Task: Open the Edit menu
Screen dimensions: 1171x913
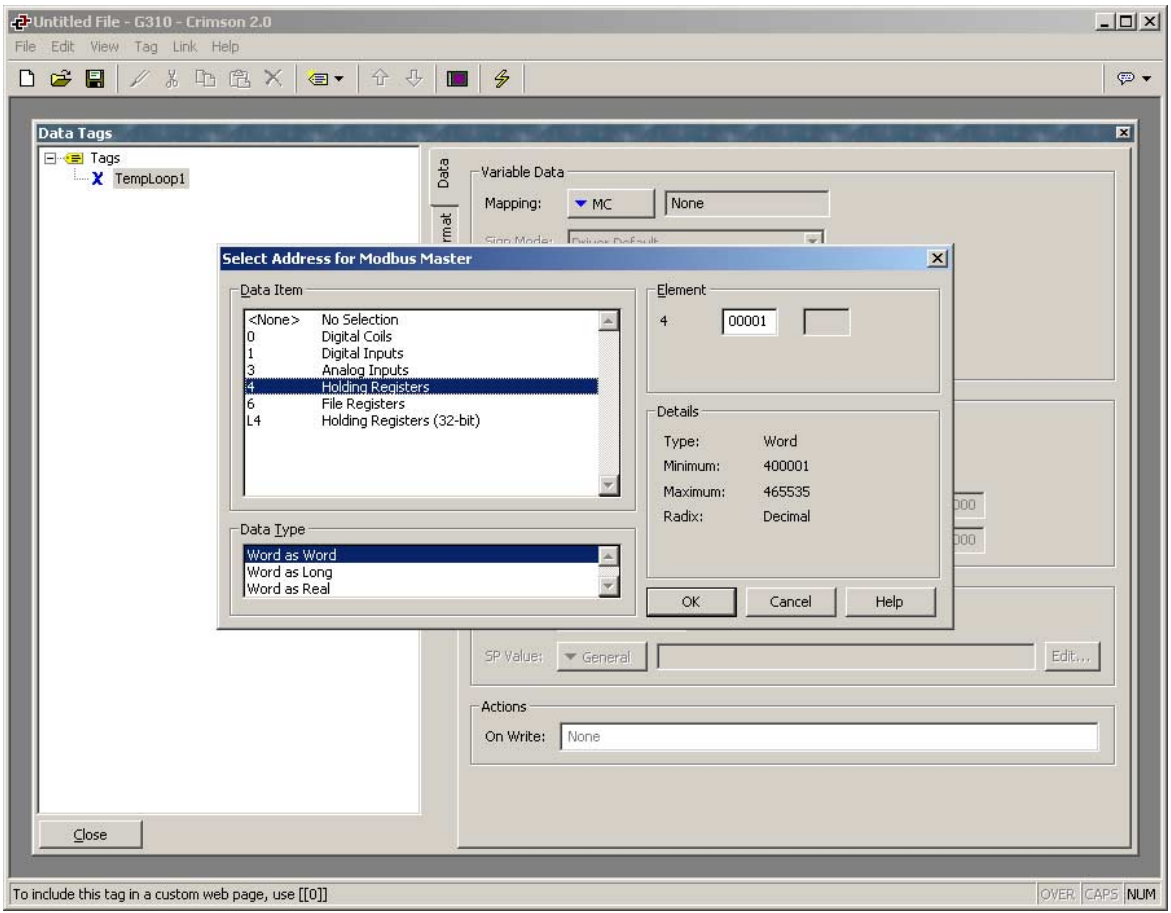Action: pyautogui.click(x=63, y=46)
